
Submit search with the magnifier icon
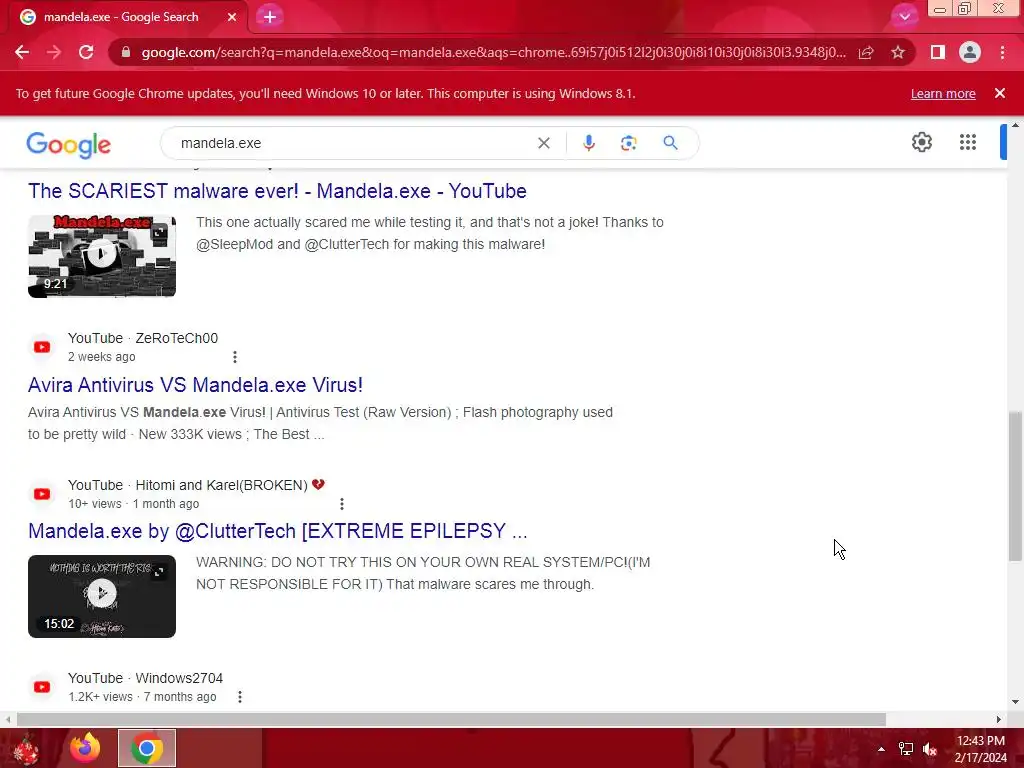click(671, 143)
